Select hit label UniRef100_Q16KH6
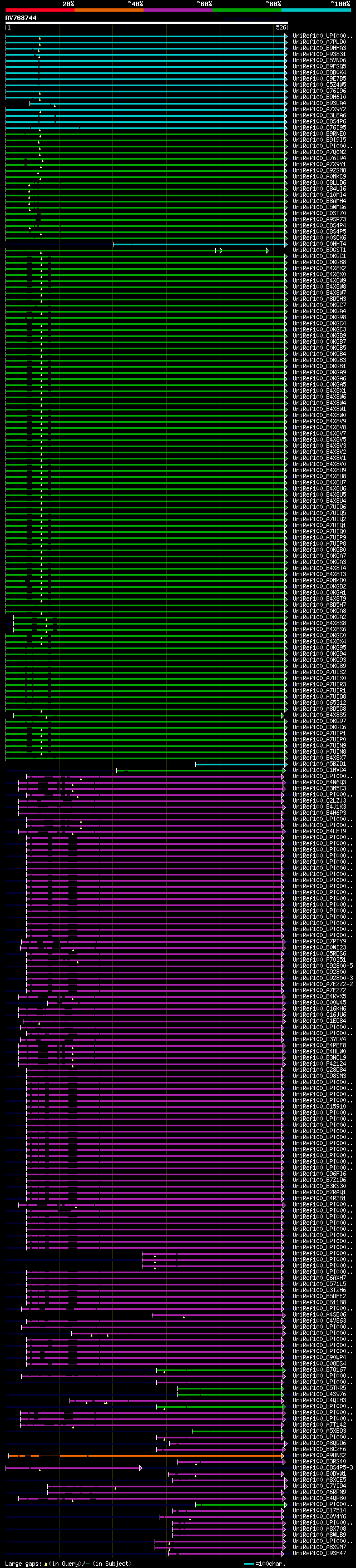This screenshot has width=356, height=1568. click(x=319, y=1009)
